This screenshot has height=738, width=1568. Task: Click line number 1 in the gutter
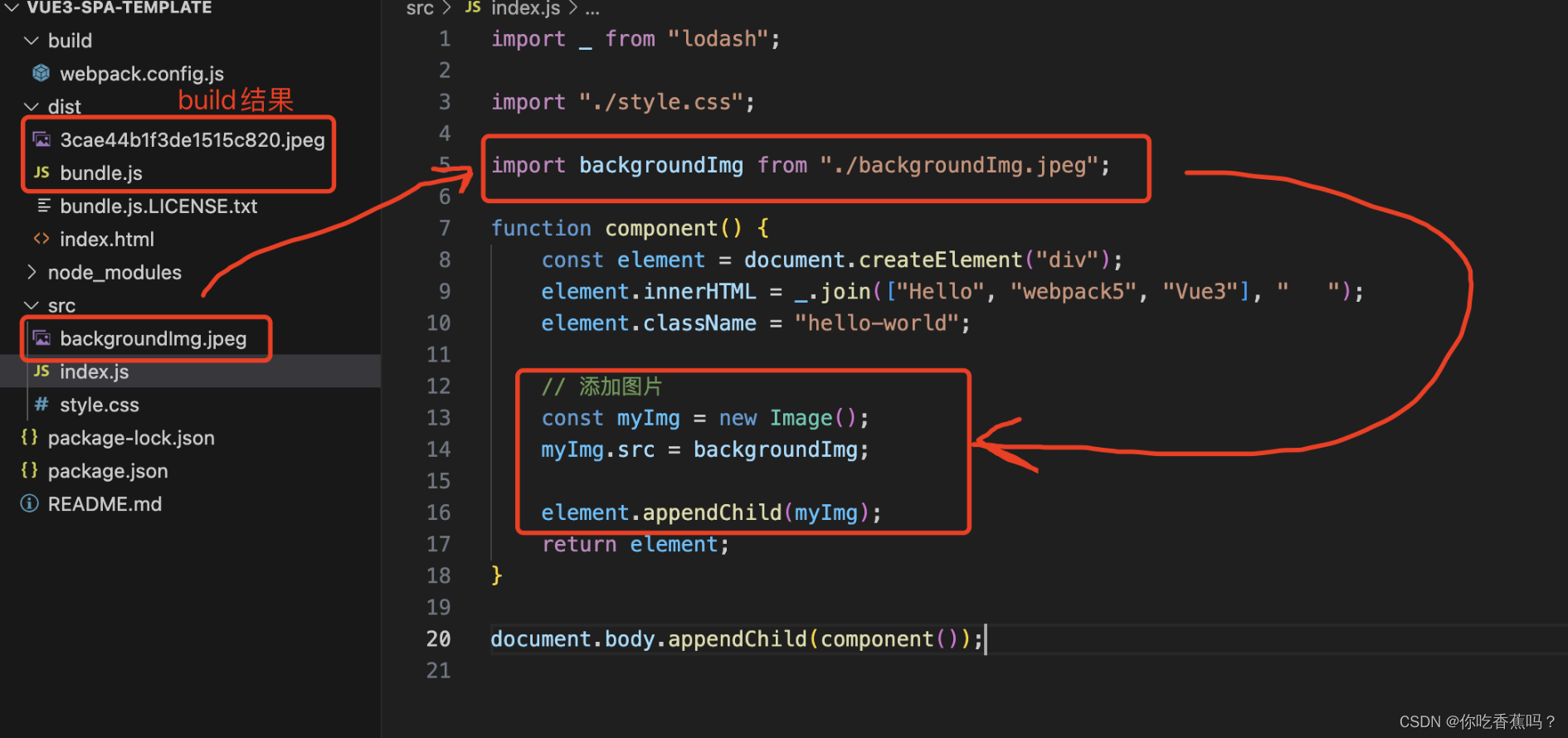(445, 39)
